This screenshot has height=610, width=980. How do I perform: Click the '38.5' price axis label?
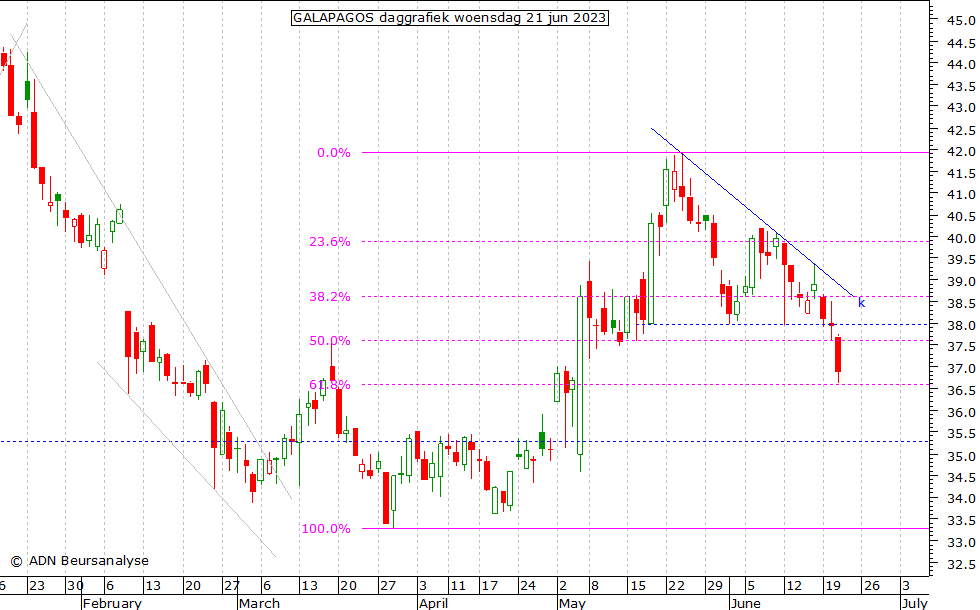[x=961, y=303]
